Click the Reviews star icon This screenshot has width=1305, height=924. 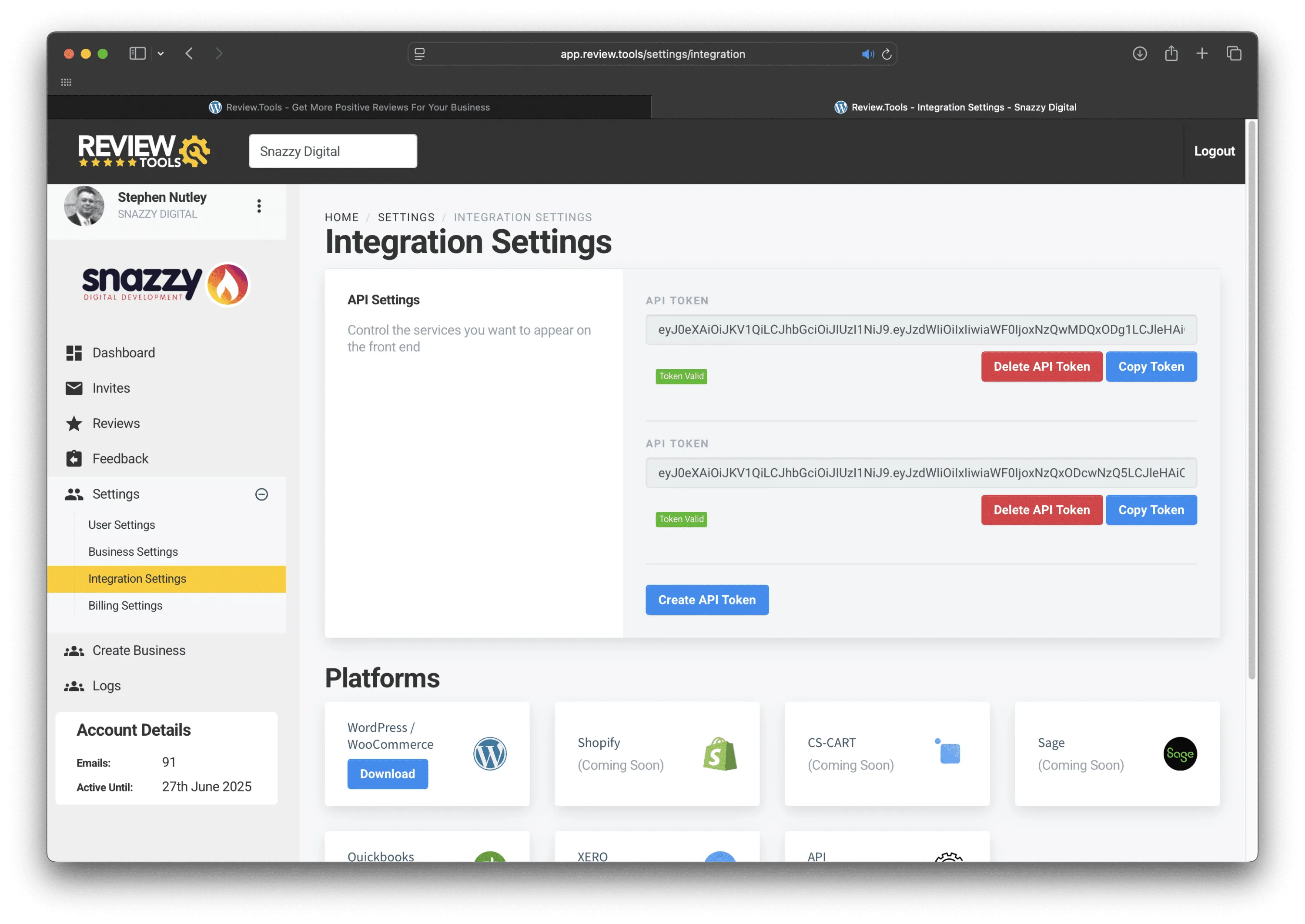pyautogui.click(x=74, y=424)
